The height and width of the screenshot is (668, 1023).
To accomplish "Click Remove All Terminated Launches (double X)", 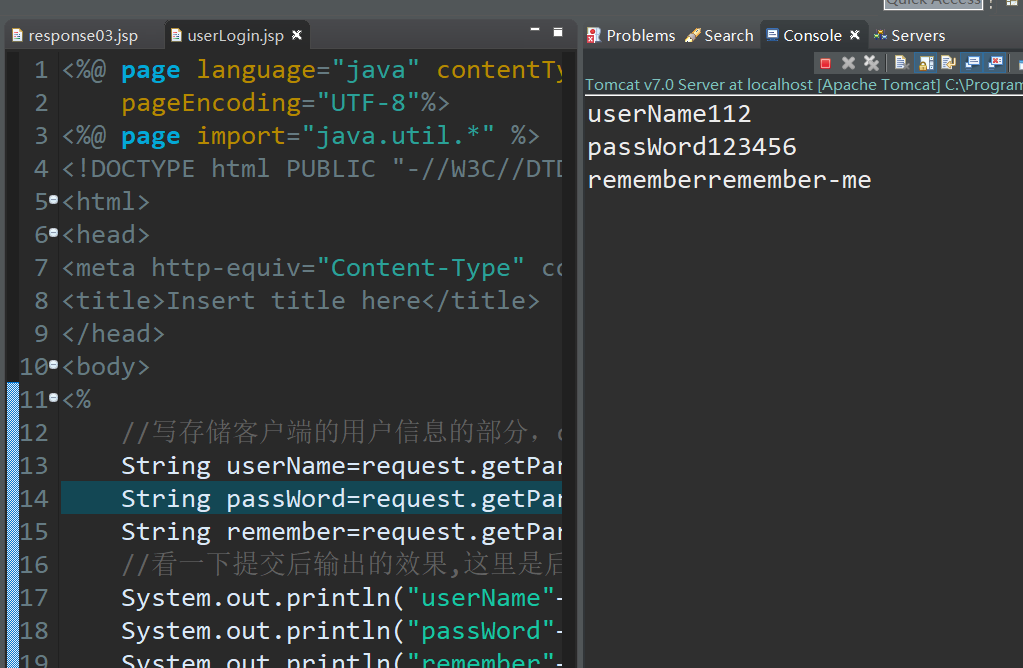I will coord(871,63).
